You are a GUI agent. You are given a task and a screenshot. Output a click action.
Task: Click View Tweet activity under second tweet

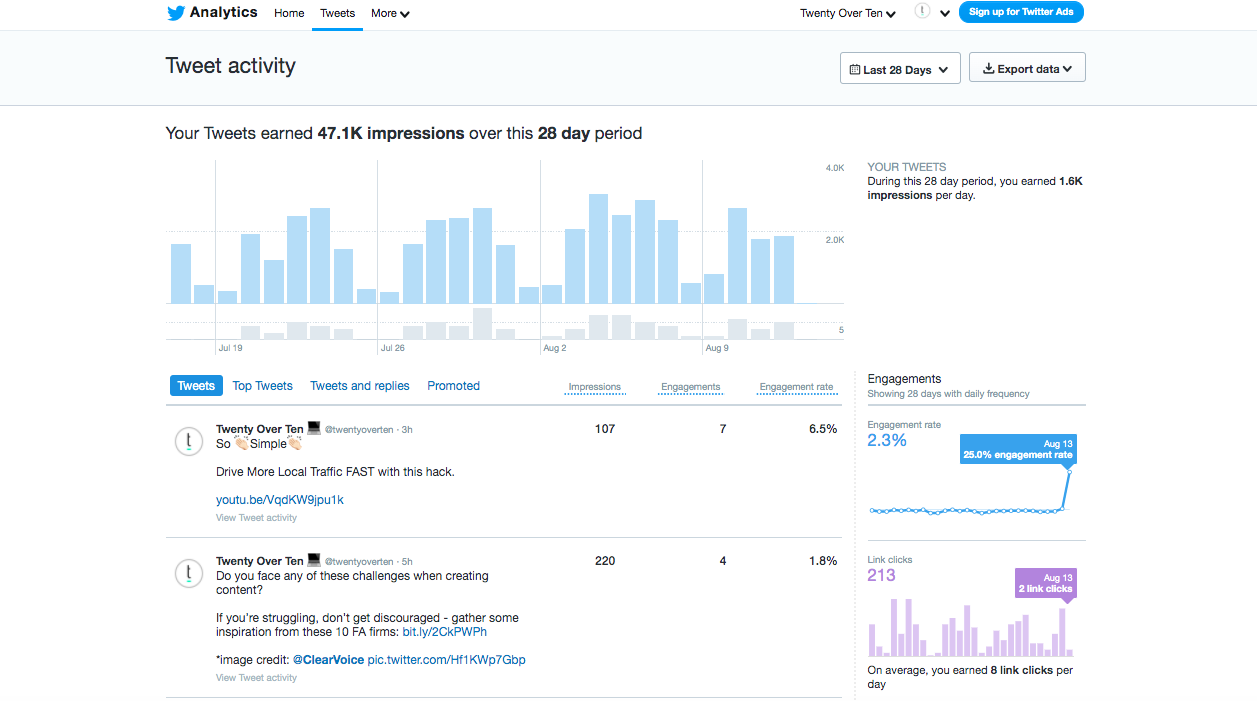click(256, 677)
